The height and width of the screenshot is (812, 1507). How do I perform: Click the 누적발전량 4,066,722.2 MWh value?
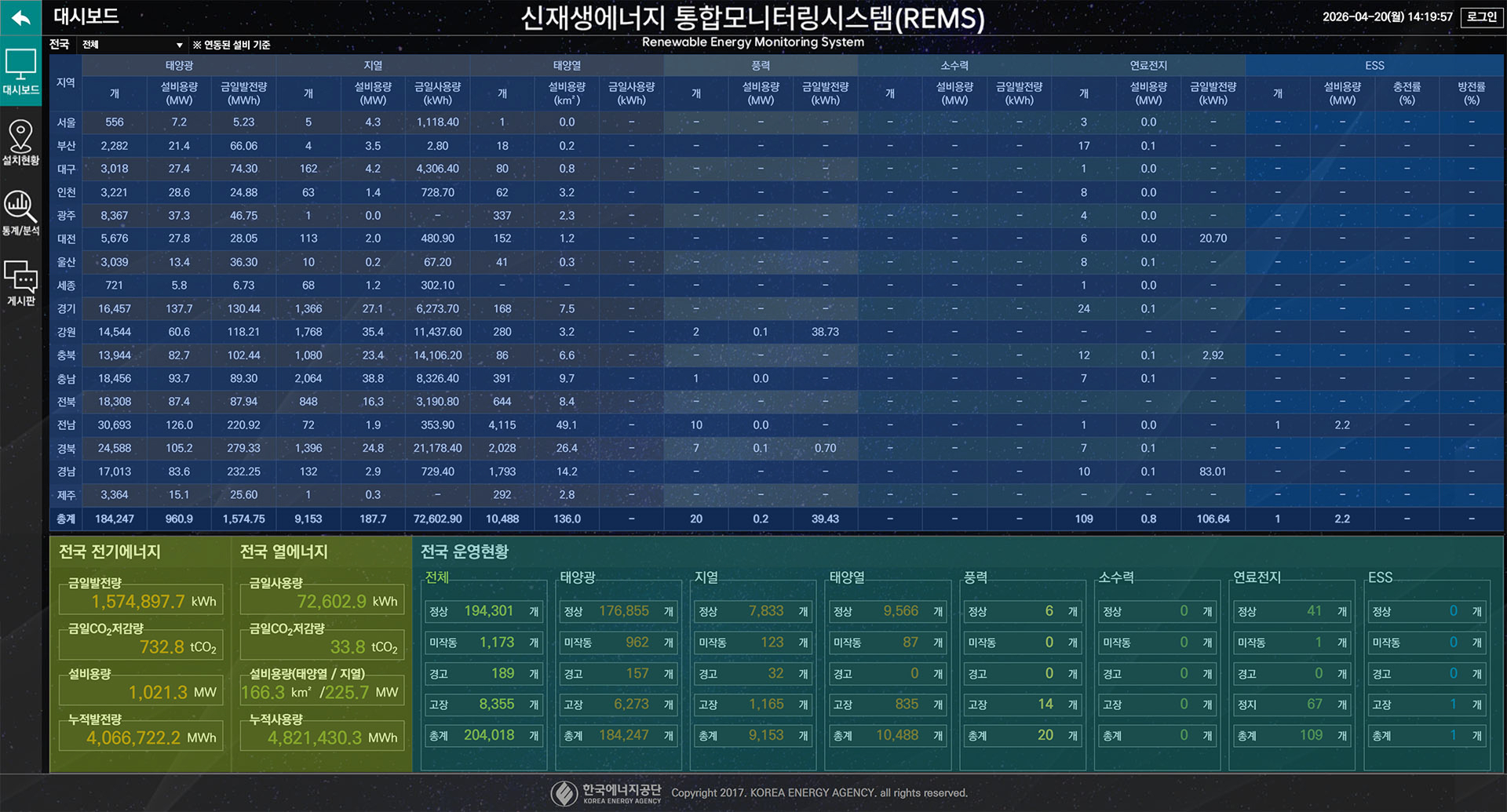click(x=141, y=737)
